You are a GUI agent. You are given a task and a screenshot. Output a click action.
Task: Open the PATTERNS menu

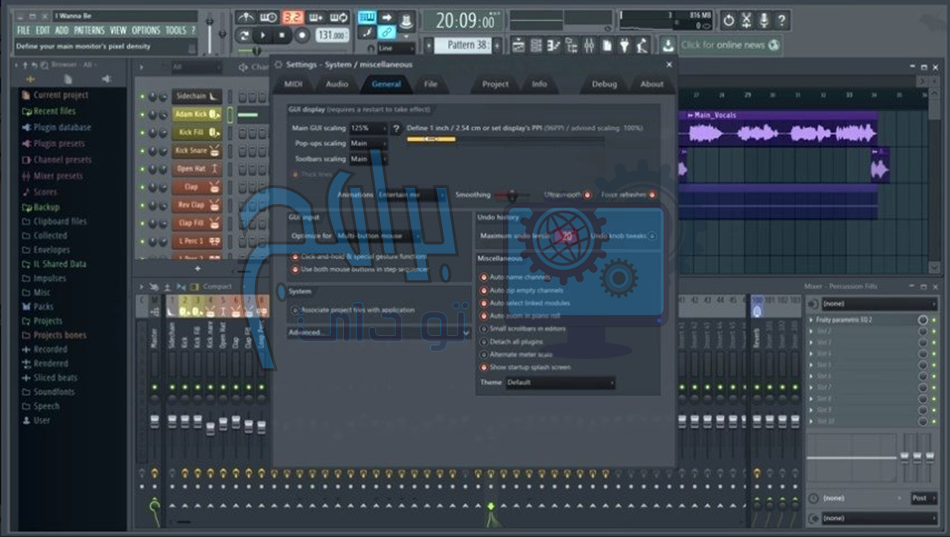pyautogui.click(x=89, y=31)
